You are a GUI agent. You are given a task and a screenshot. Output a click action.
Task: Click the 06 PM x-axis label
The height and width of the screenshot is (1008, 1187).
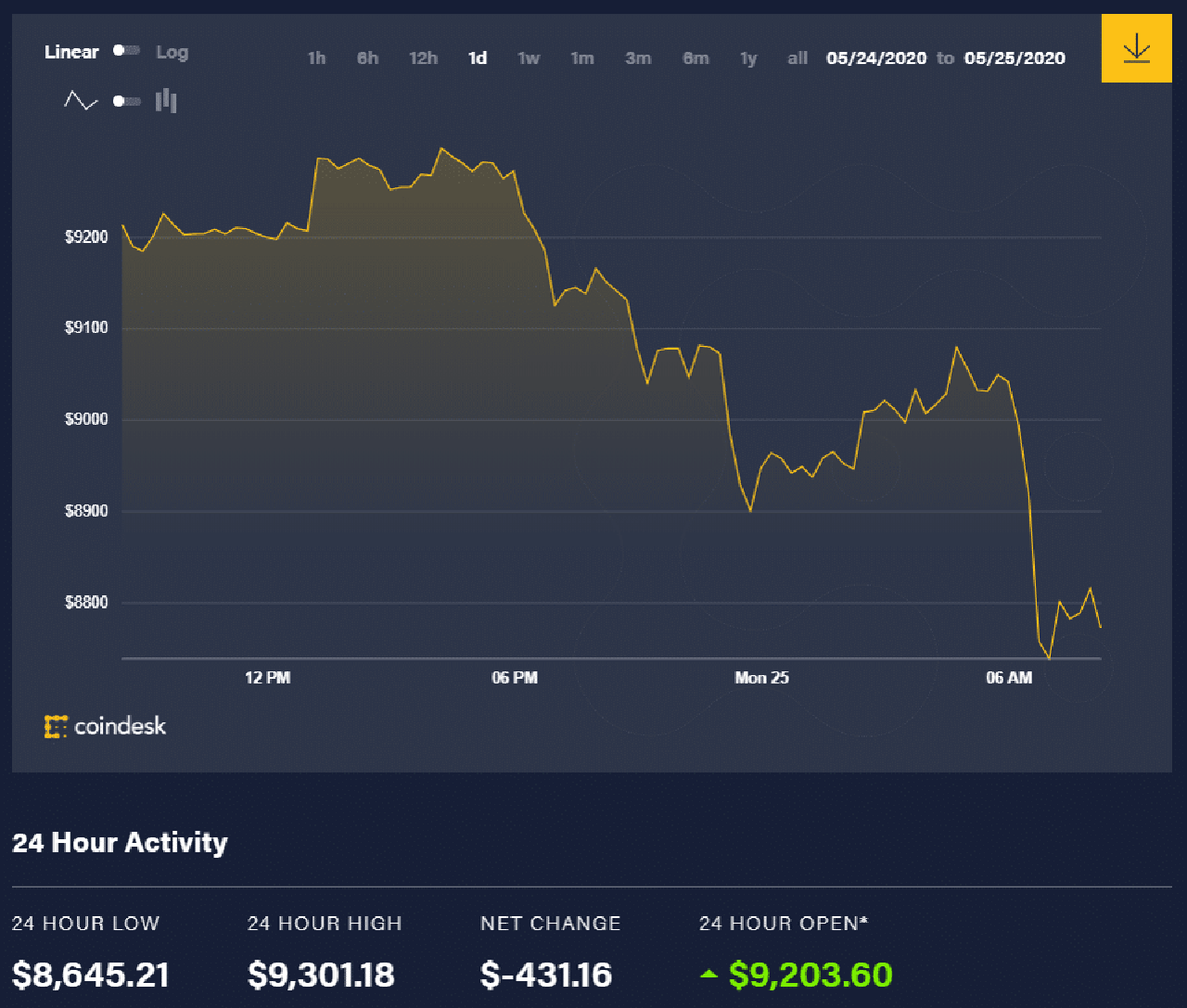coord(515,678)
